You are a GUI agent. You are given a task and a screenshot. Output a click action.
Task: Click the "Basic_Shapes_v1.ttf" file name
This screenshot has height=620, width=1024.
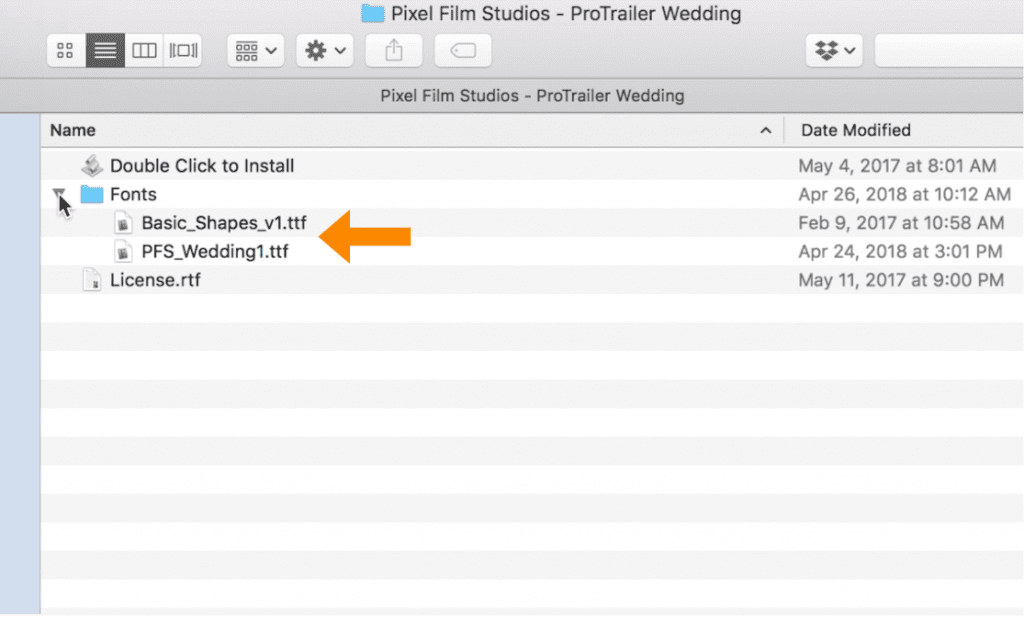pyautogui.click(x=224, y=223)
